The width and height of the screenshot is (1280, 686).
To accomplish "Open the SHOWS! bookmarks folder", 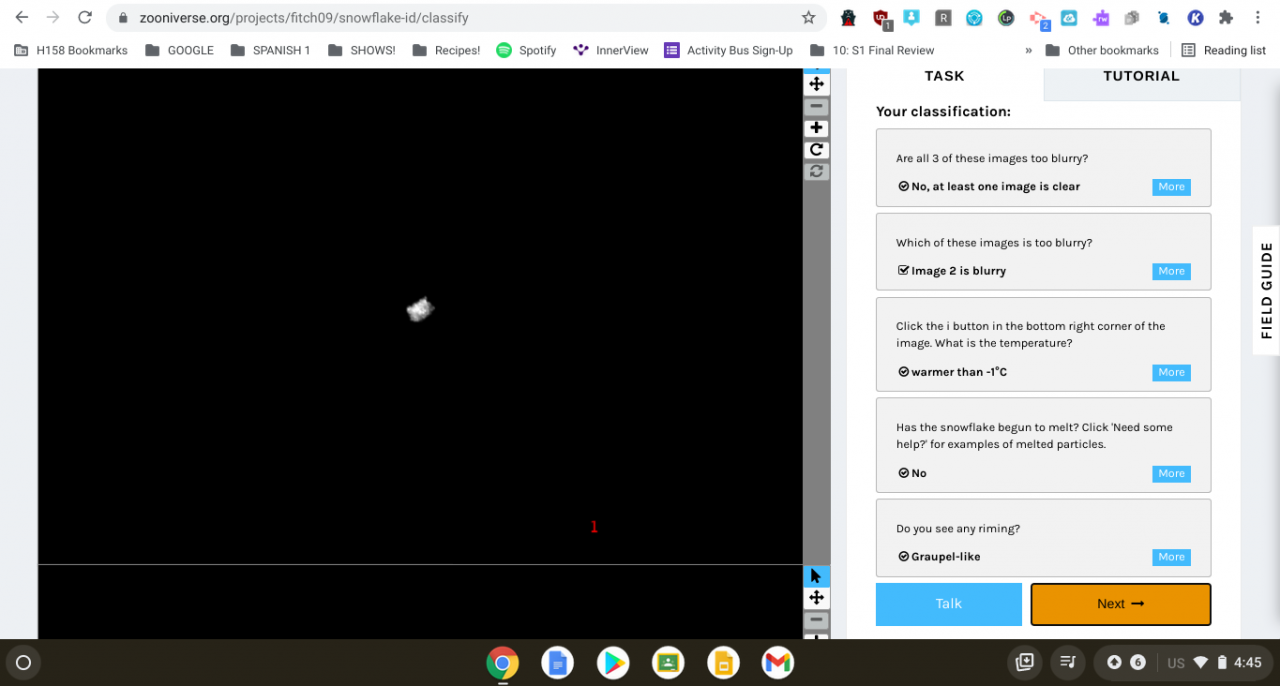I will click(361, 50).
